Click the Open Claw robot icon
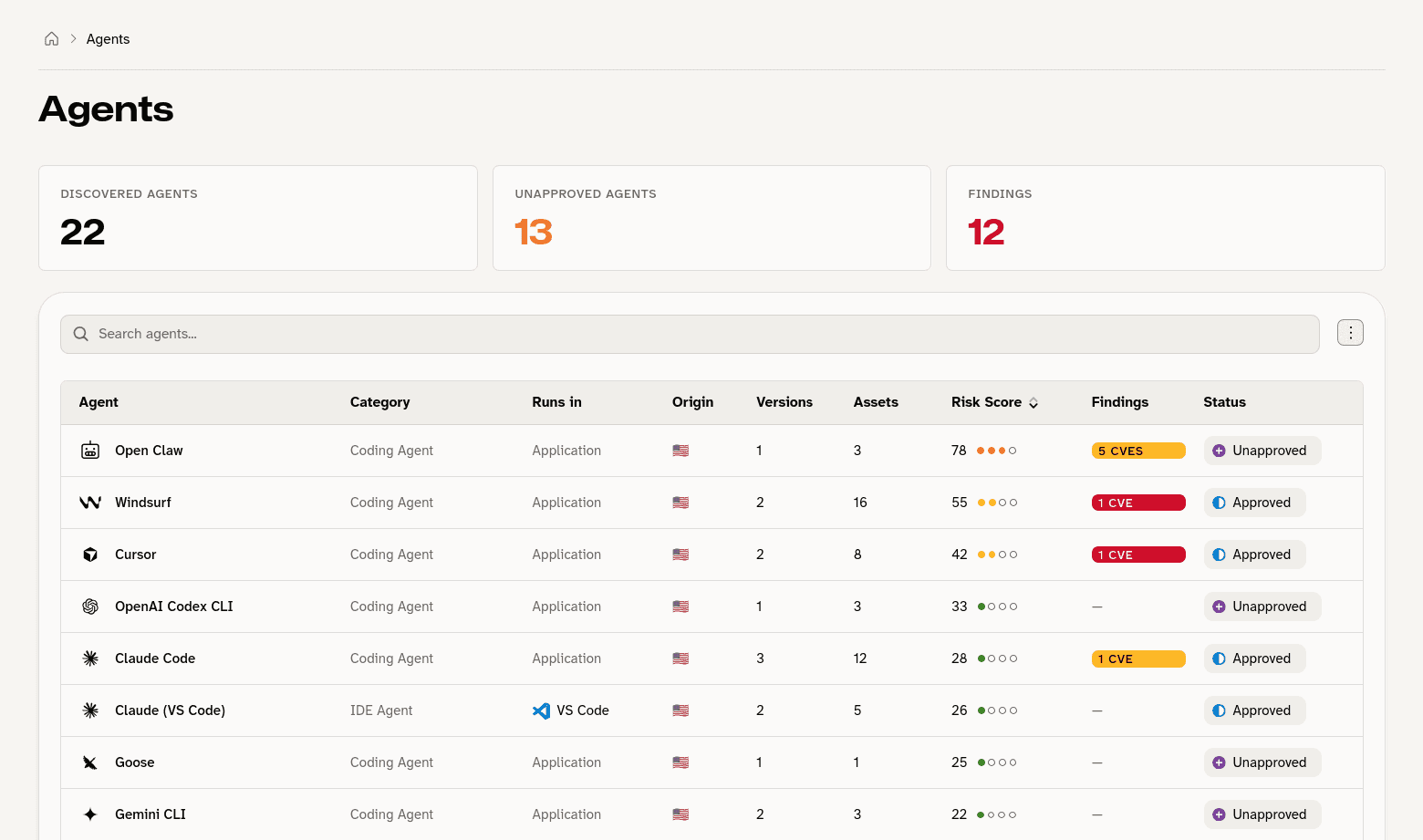Screen dimensions: 1423x840 coord(90,451)
